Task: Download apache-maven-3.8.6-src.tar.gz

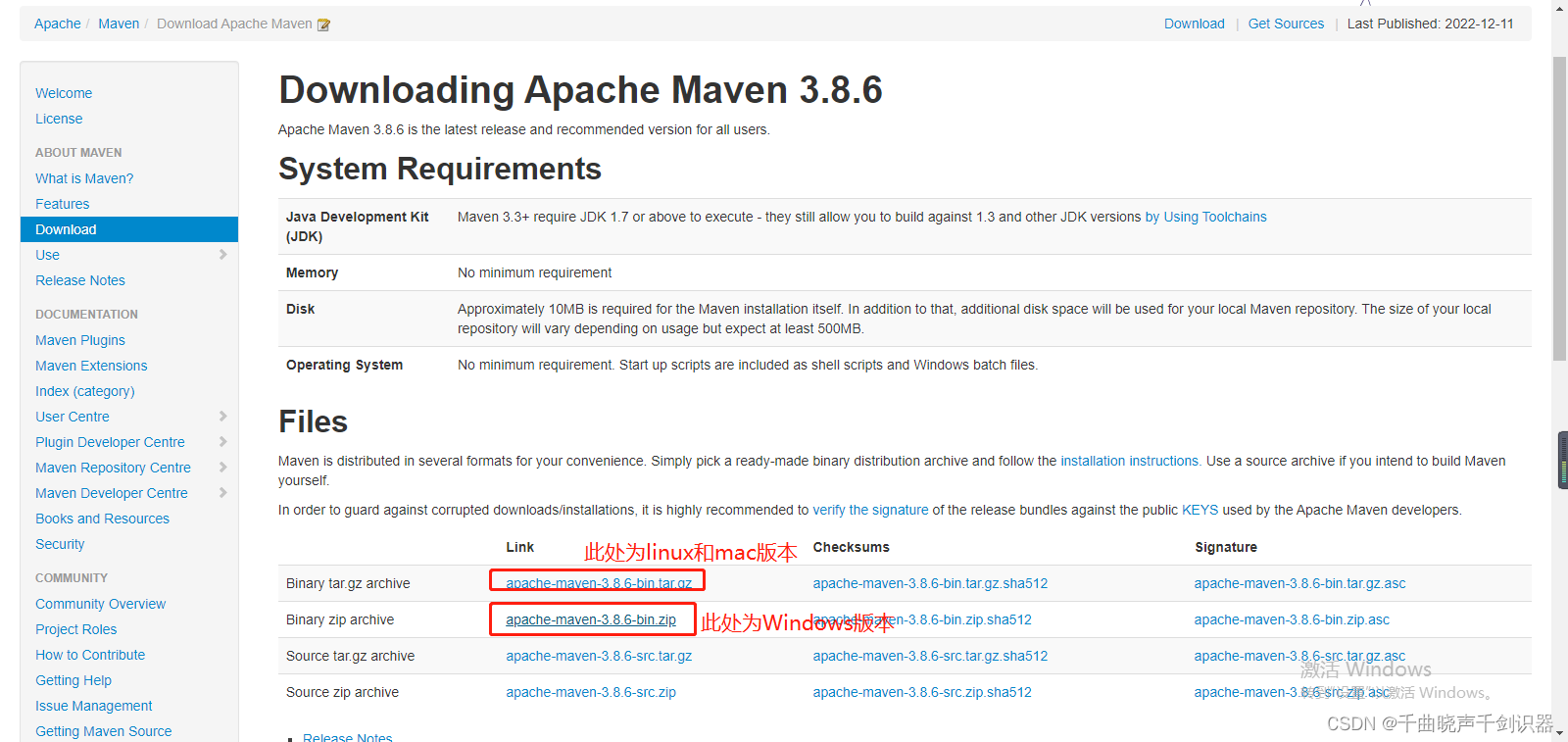Action: [599, 656]
